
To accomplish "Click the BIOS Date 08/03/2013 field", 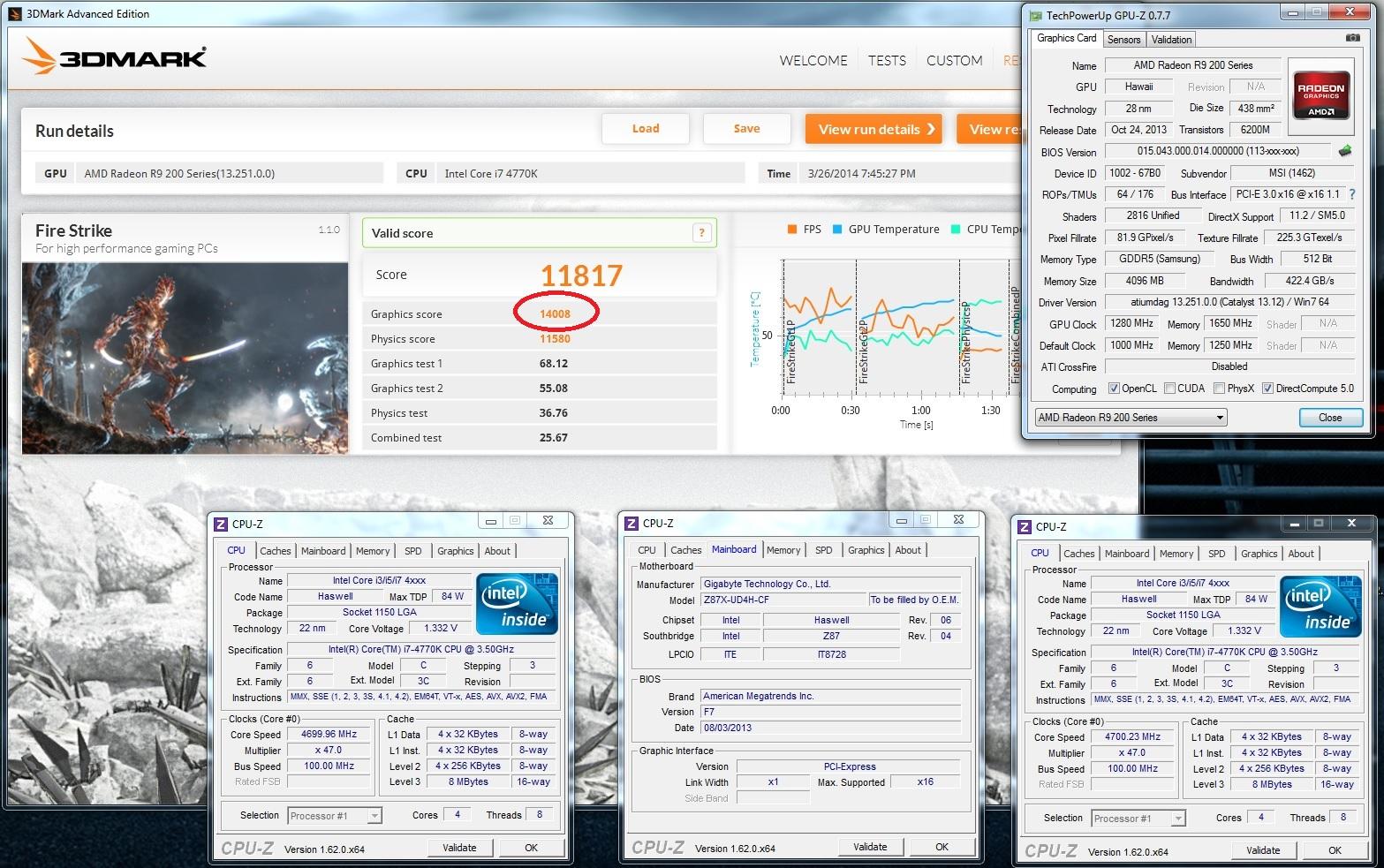I will 829,728.
